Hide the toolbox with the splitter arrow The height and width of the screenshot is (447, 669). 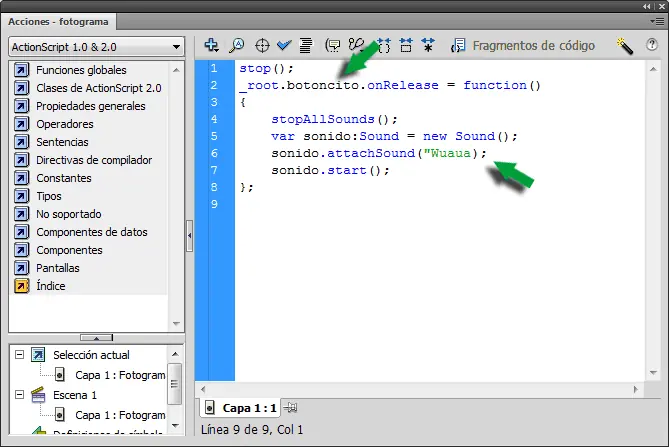tap(189, 236)
